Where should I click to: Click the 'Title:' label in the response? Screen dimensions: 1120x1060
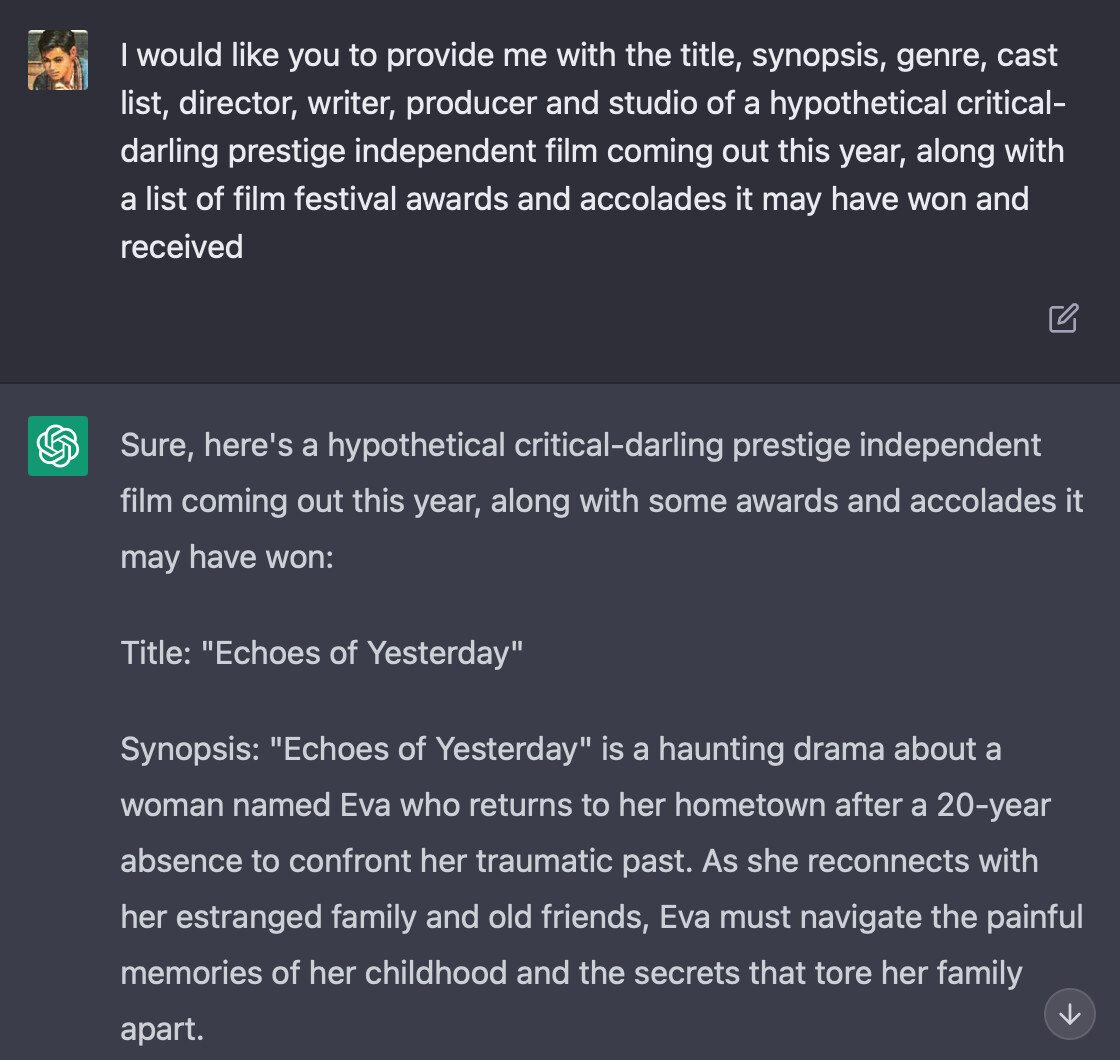pos(156,653)
